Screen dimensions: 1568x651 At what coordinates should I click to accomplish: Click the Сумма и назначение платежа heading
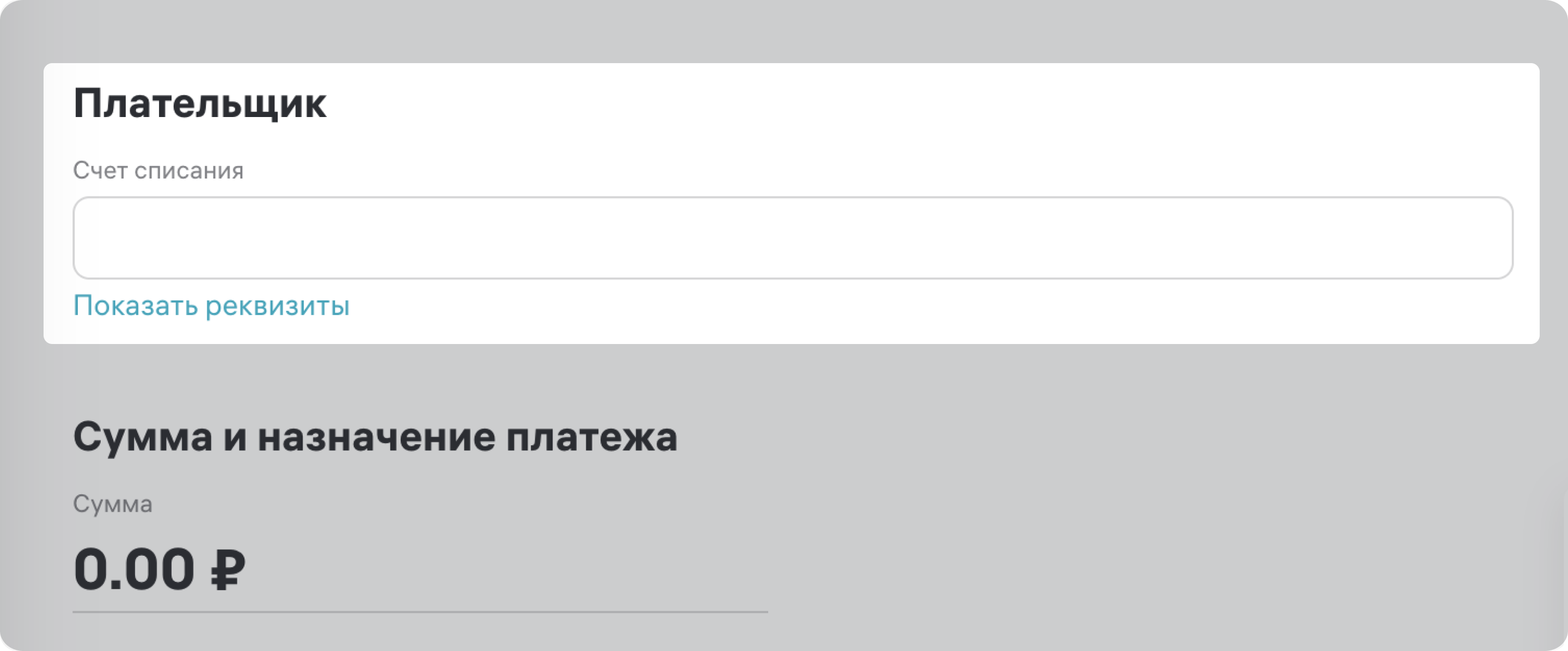point(375,437)
